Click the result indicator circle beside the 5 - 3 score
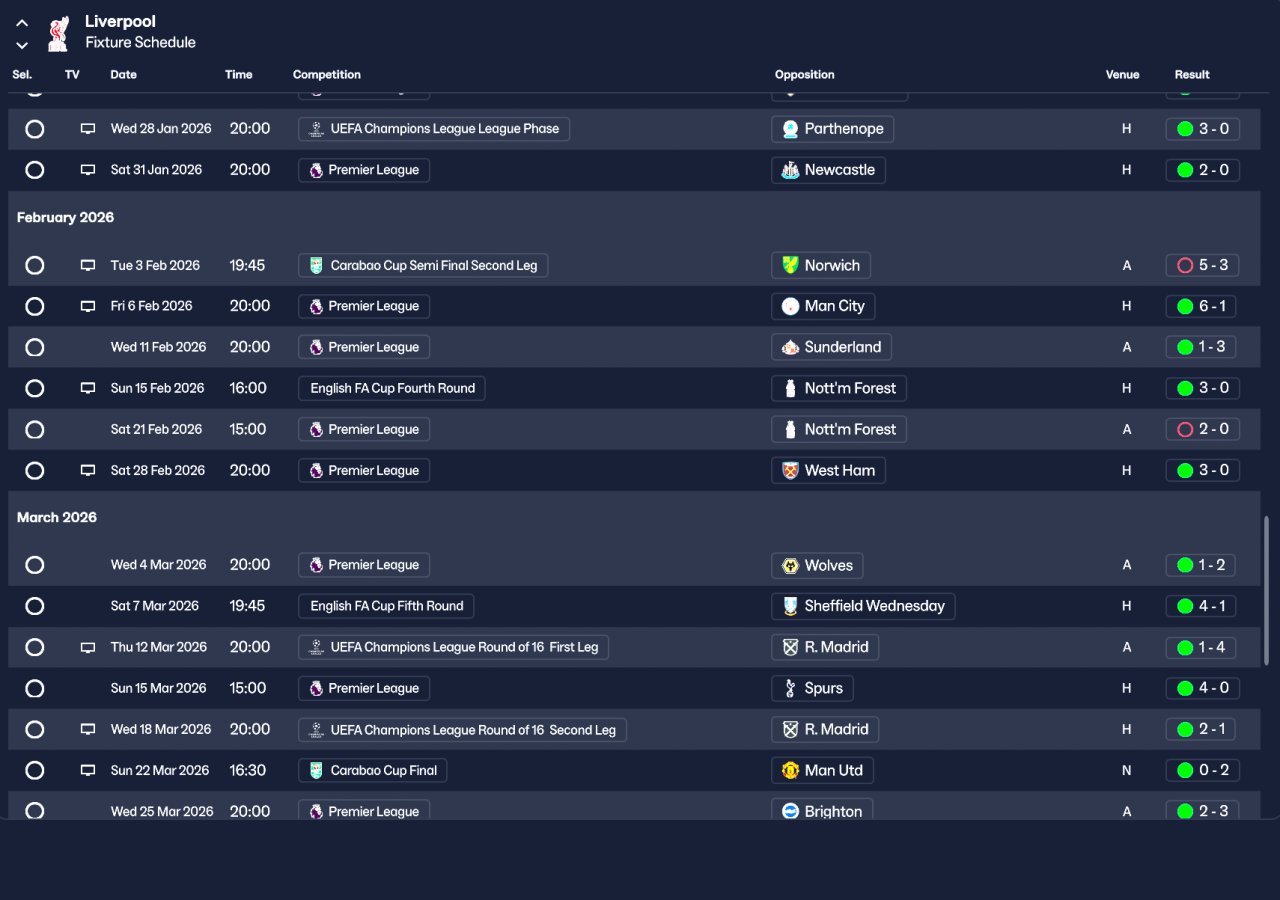The image size is (1280, 900). tap(1185, 265)
